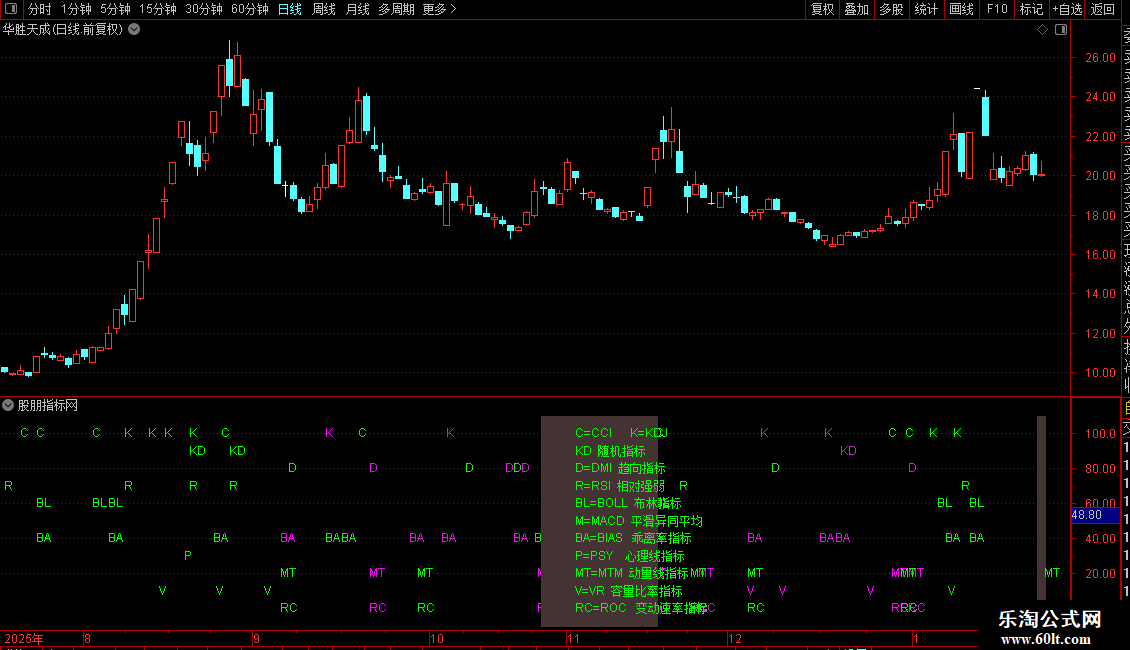Switch to 月线 monthly chart

[x=357, y=9]
